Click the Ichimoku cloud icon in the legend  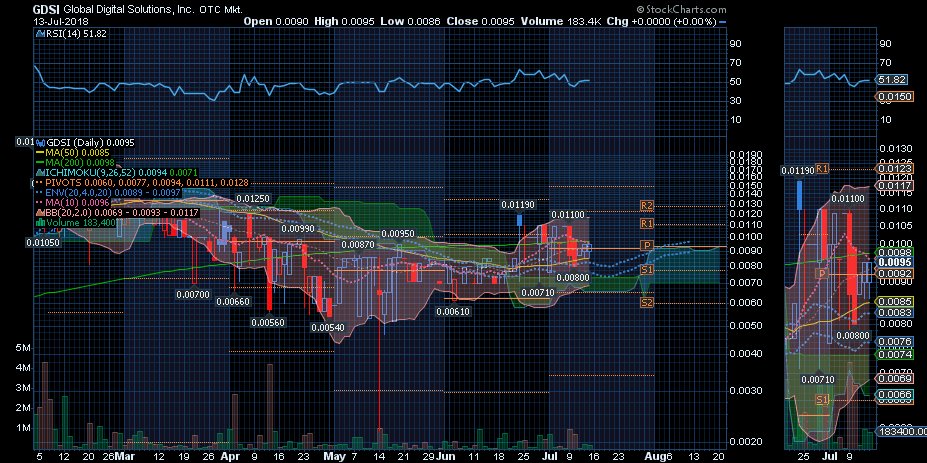pyautogui.click(x=41, y=172)
